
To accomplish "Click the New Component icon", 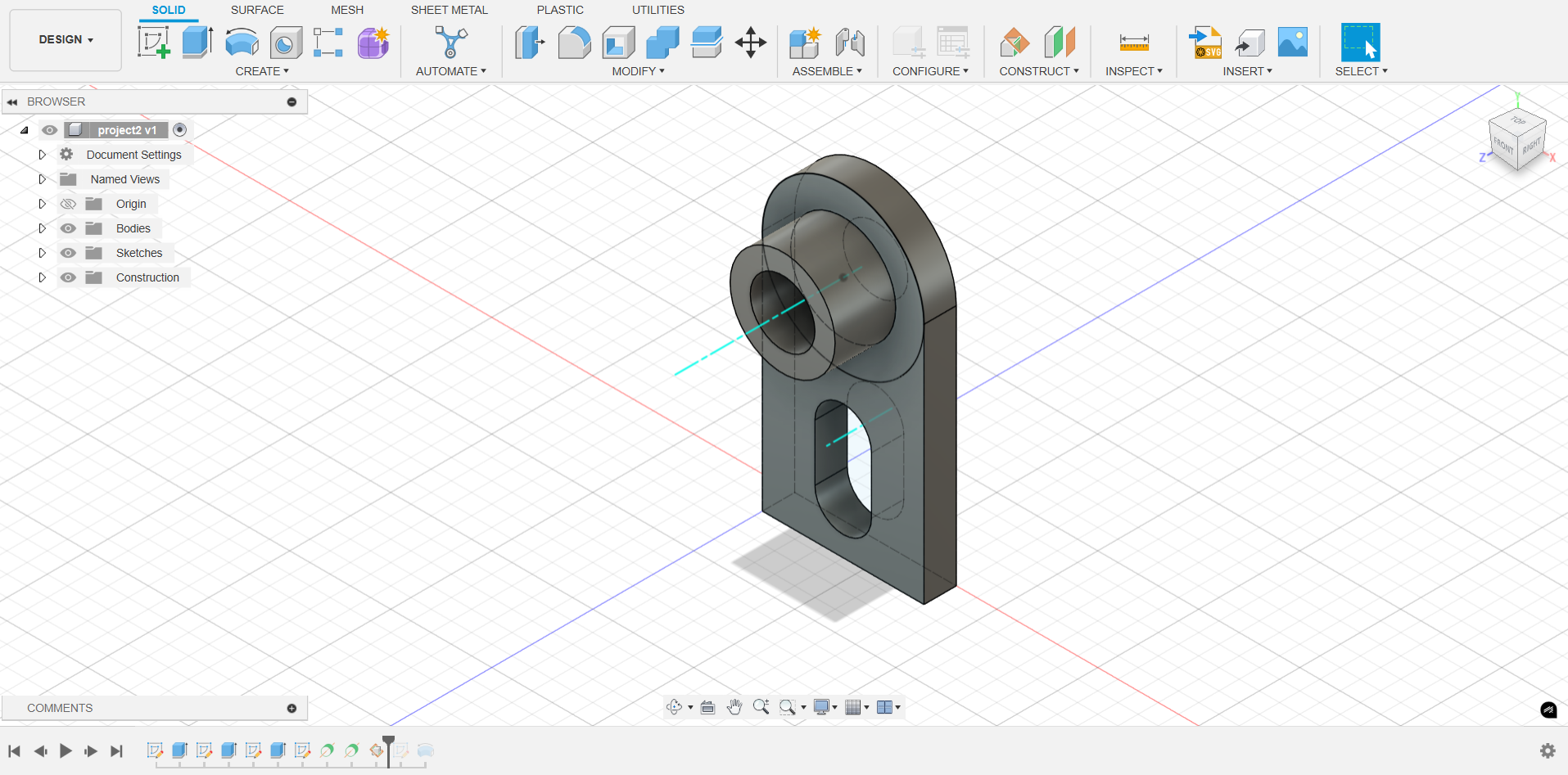I will coord(805,43).
